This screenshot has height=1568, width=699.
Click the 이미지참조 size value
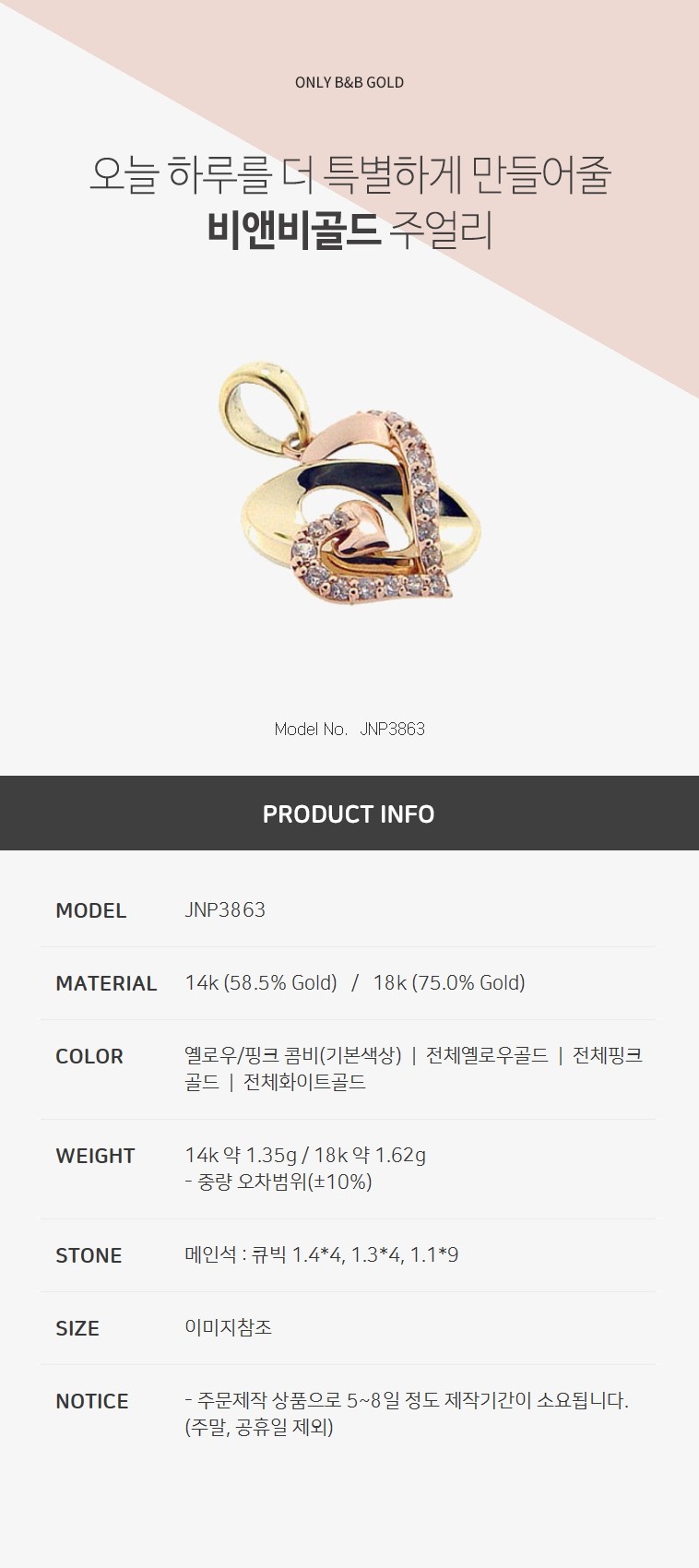(228, 1327)
